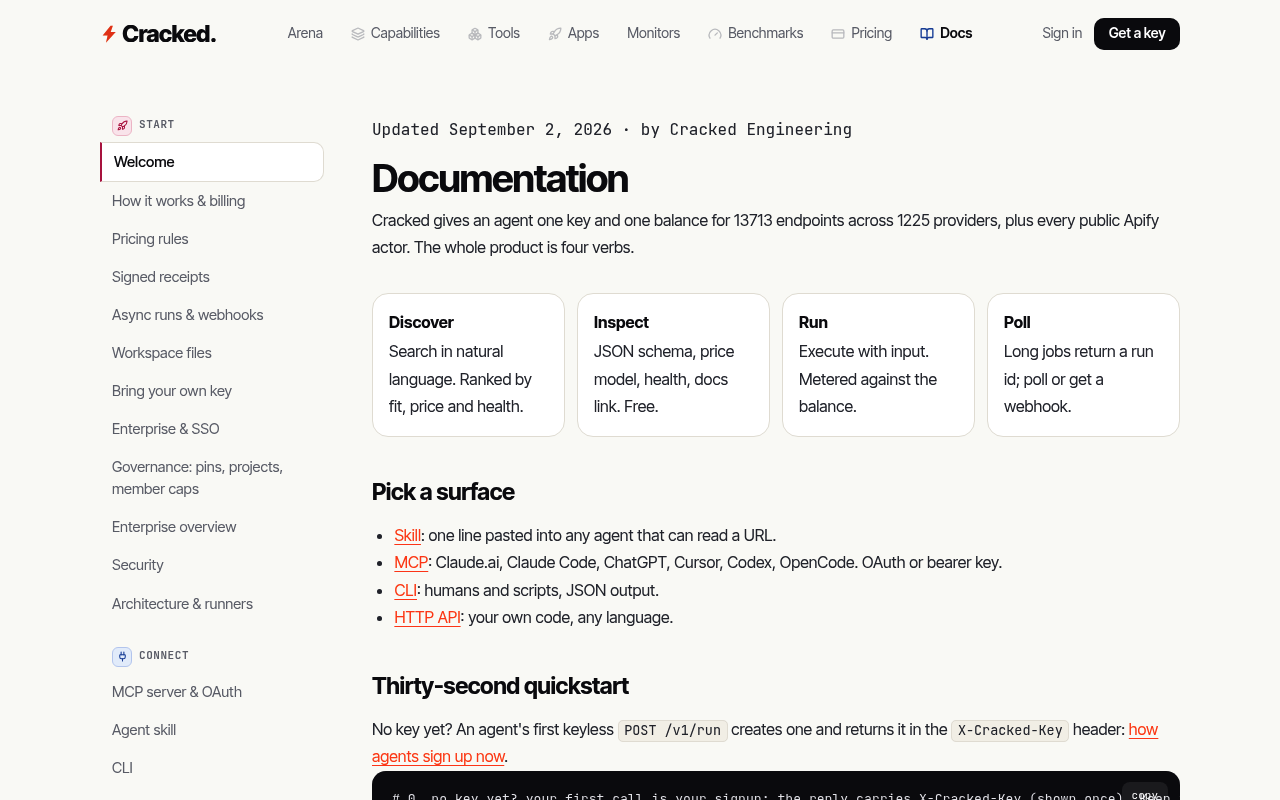The image size is (1280, 800).
Task: Click the START section rocket icon
Action: tap(122, 125)
